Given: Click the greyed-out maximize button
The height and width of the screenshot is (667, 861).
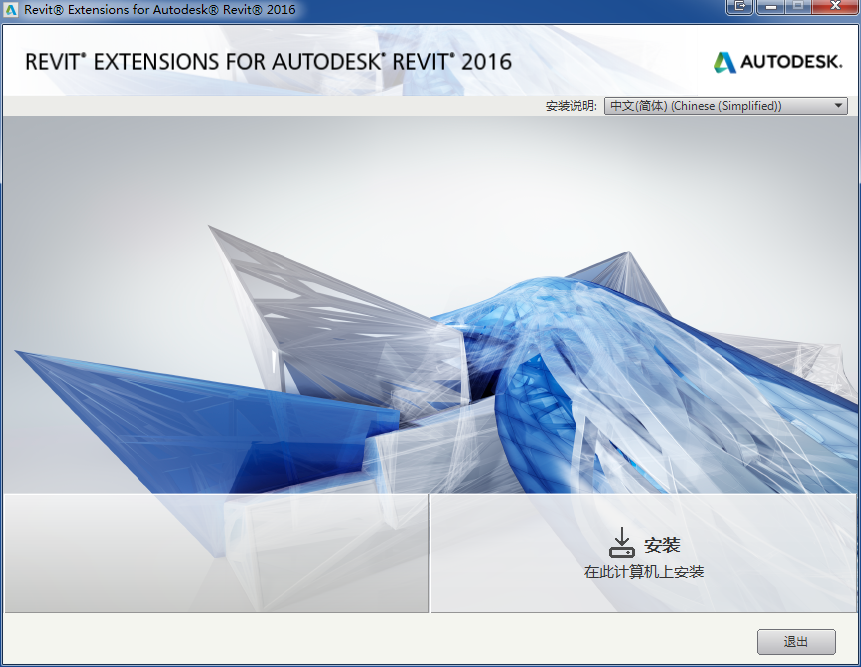Looking at the screenshot, I should 799,7.
